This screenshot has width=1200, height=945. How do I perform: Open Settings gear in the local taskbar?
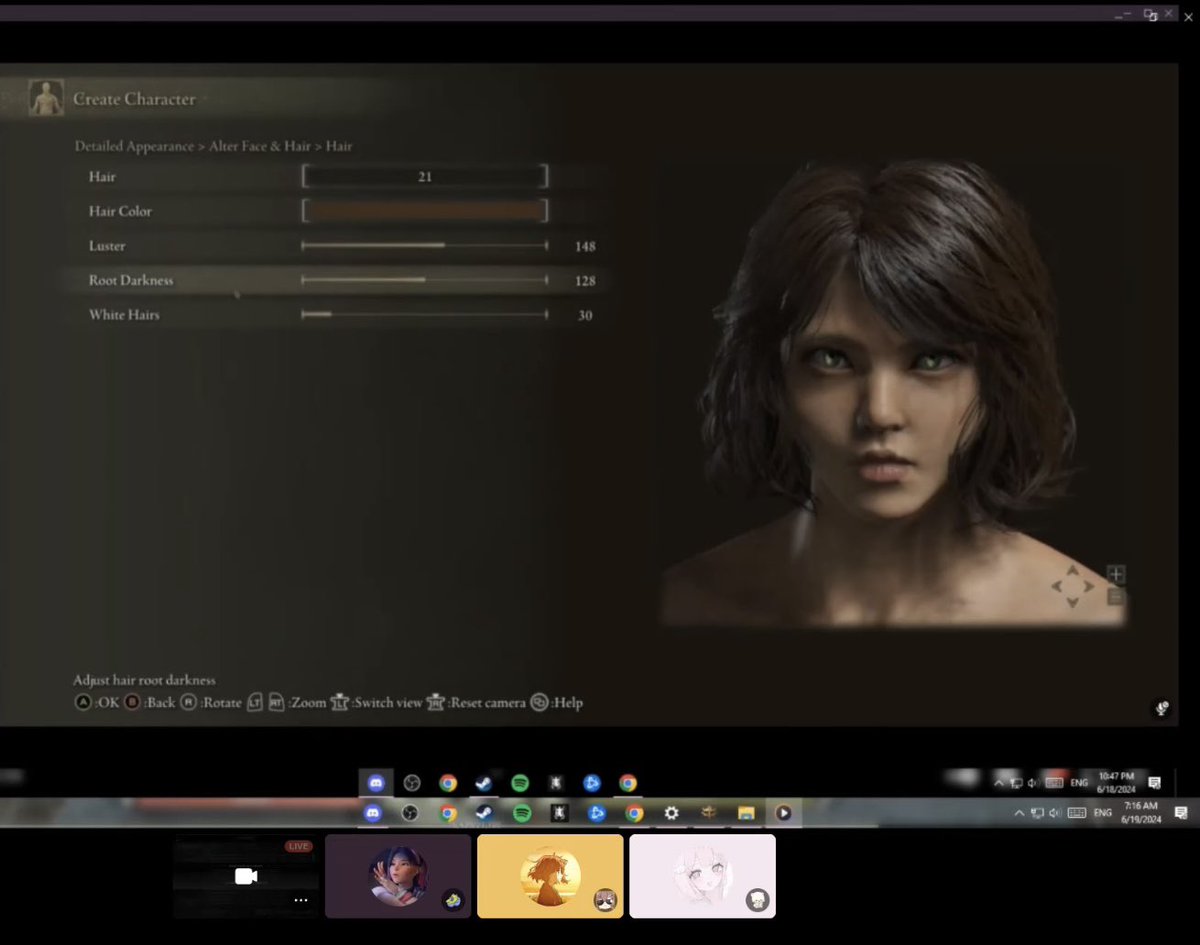(x=672, y=813)
